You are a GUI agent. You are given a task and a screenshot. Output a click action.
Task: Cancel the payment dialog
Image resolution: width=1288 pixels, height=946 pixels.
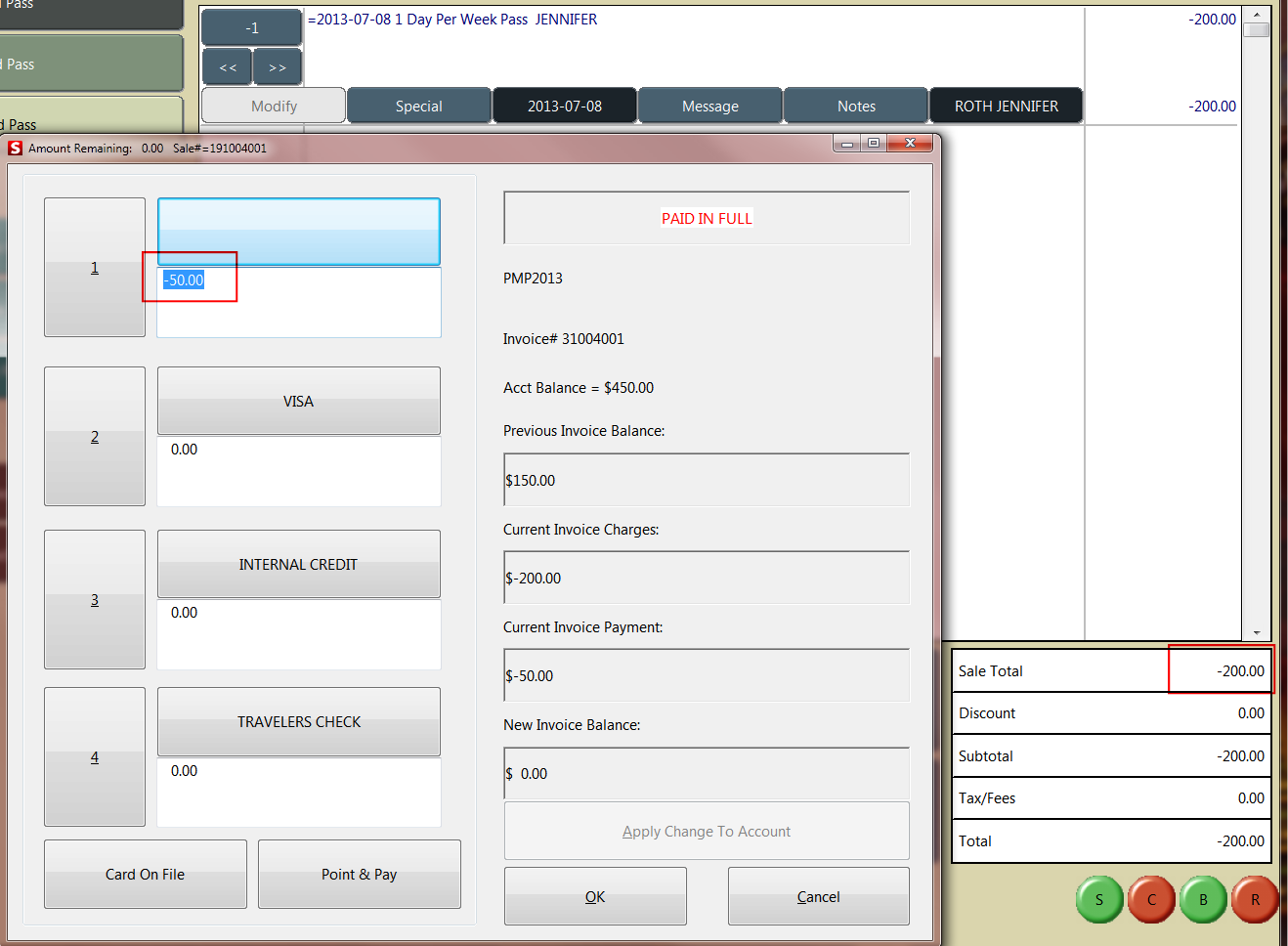[x=818, y=895]
